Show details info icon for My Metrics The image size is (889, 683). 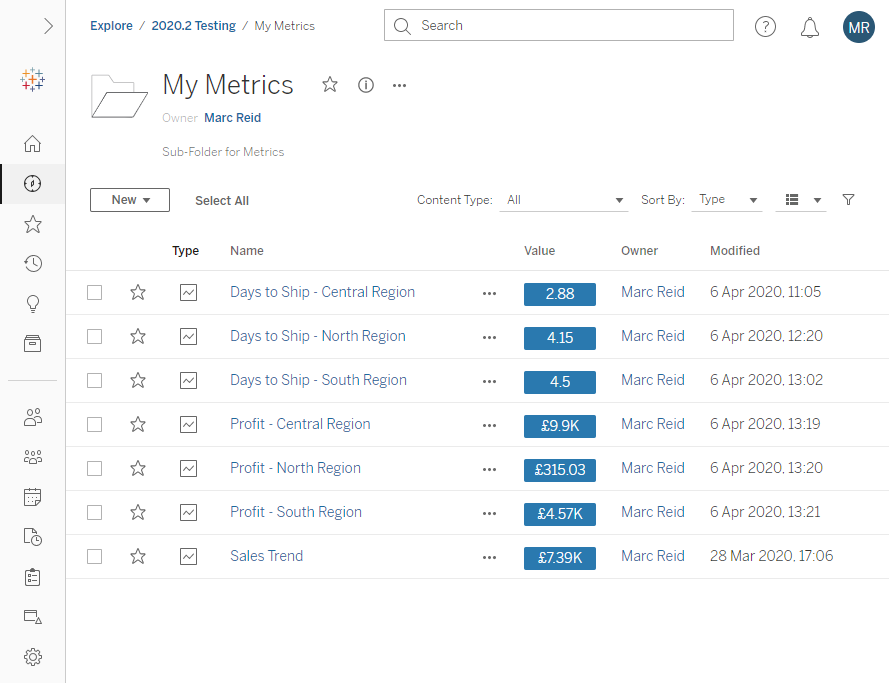pyautogui.click(x=366, y=85)
